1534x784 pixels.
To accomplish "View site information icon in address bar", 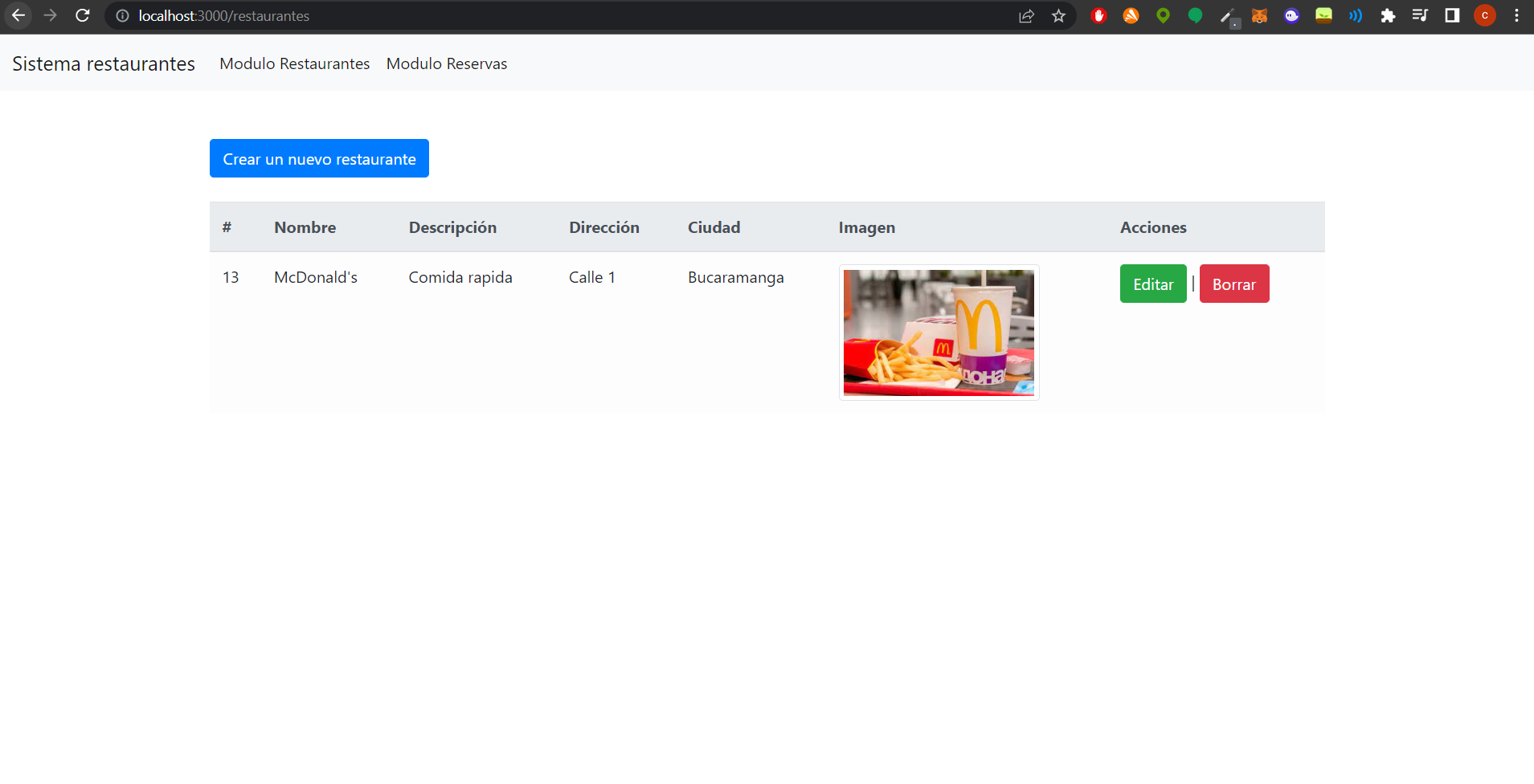I will (x=122, y=16).
